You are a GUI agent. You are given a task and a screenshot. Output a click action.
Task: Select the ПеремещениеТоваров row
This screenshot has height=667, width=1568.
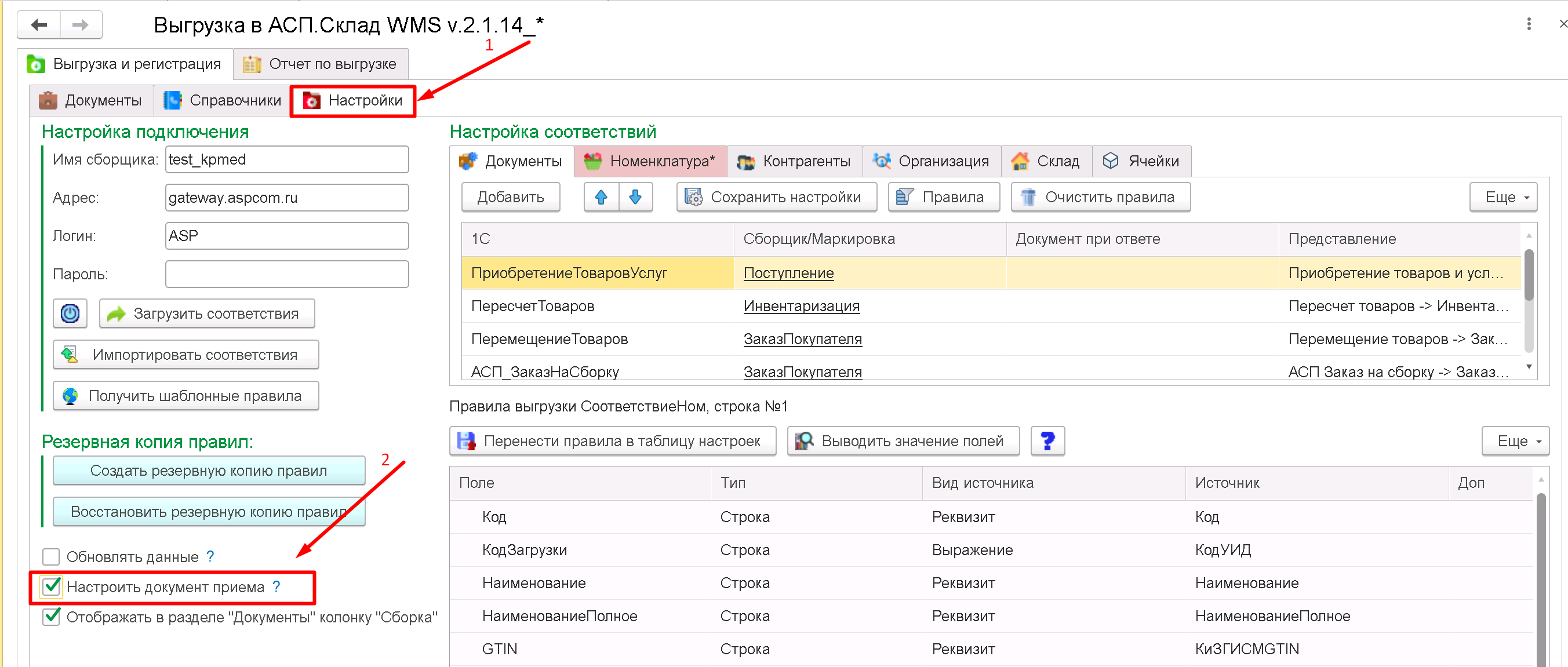pyautogui.click(x=991, y=339)
